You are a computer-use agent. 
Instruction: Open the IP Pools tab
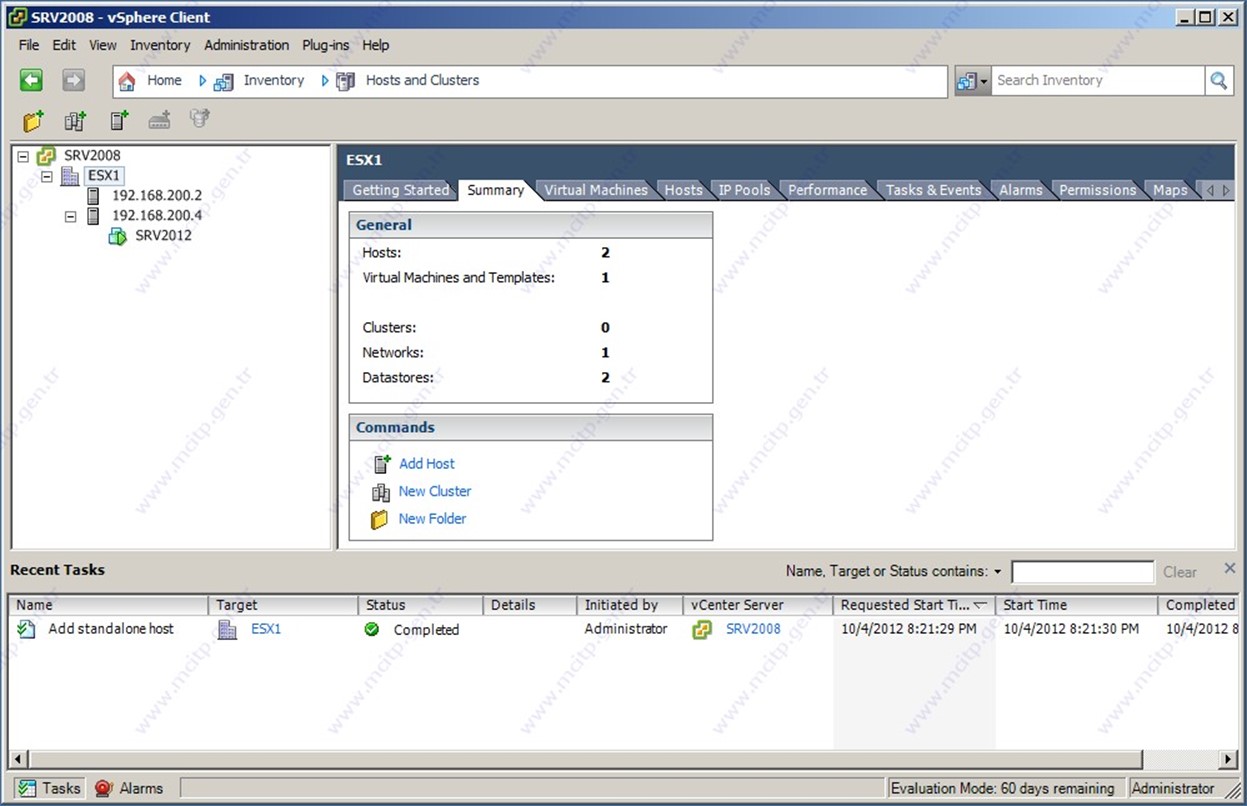(x=744, y=190)
